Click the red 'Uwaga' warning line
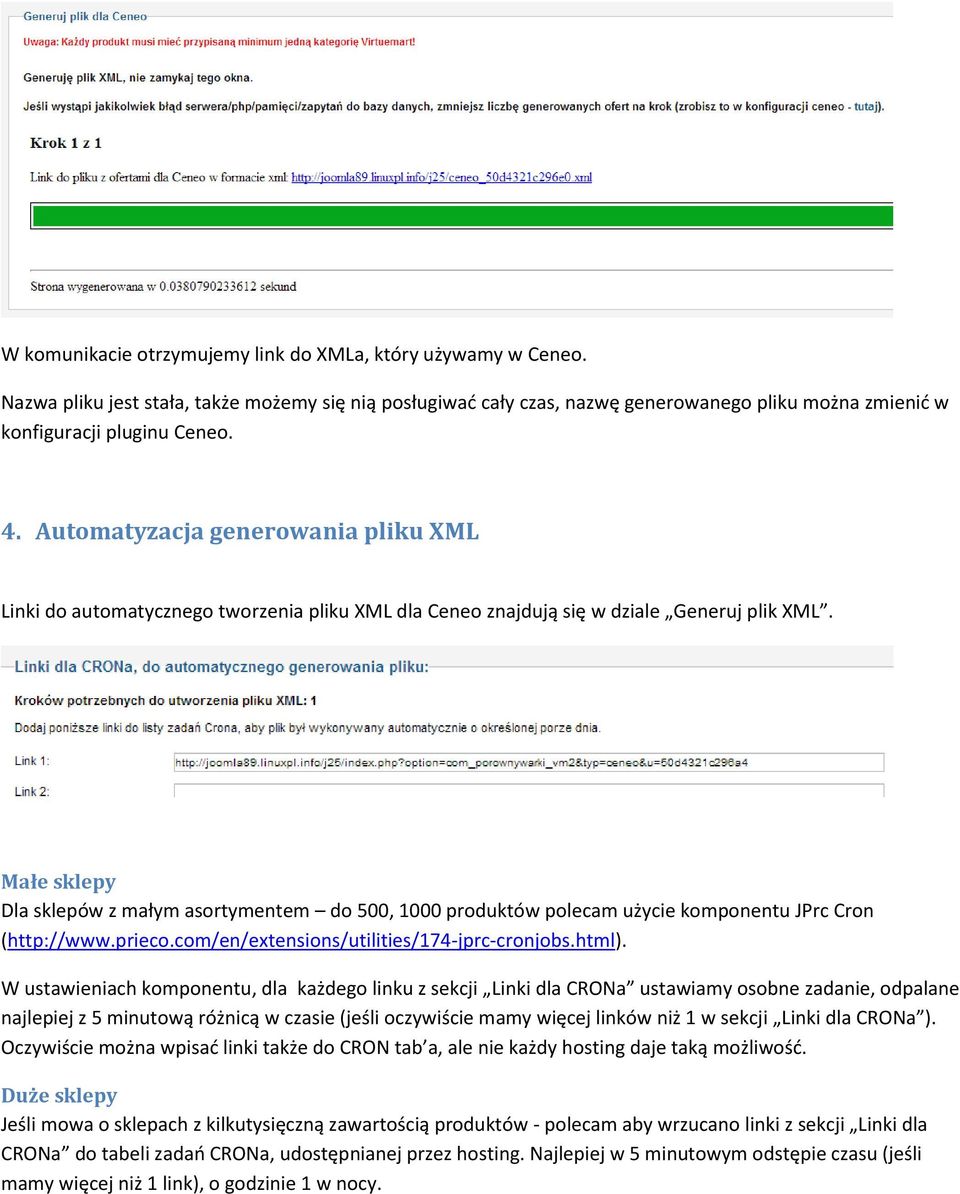 tap(219, 42)
